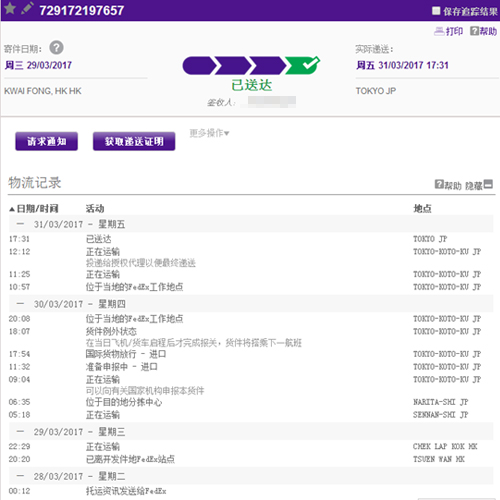Click the 获取递送证明 button
Viewport: 500px width, 500px height.
point(134,141)
